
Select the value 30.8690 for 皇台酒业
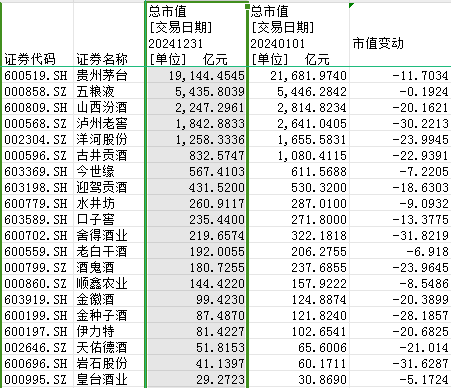click(x=299, y=379)
